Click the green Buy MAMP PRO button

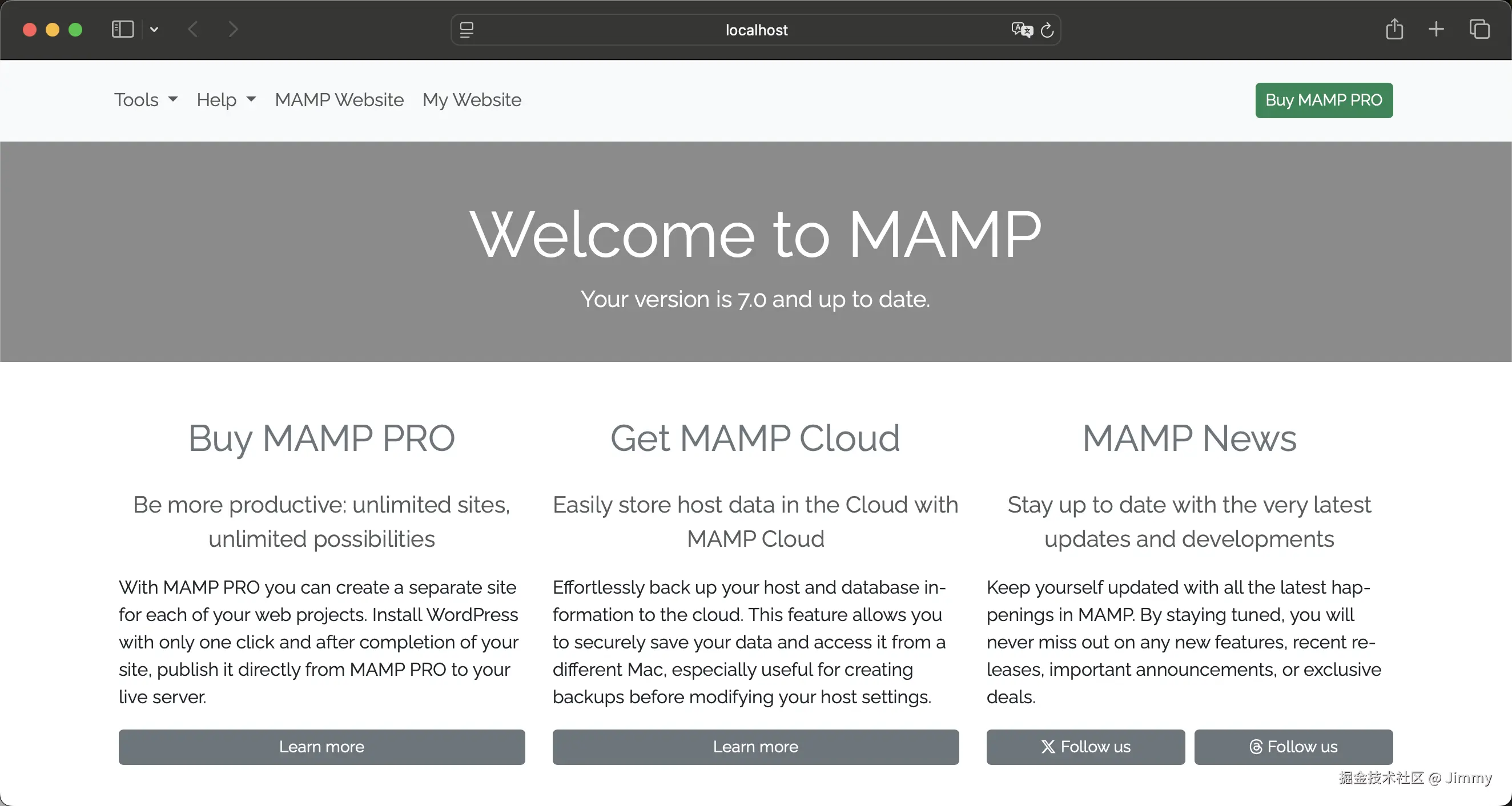click(1324, 100)
